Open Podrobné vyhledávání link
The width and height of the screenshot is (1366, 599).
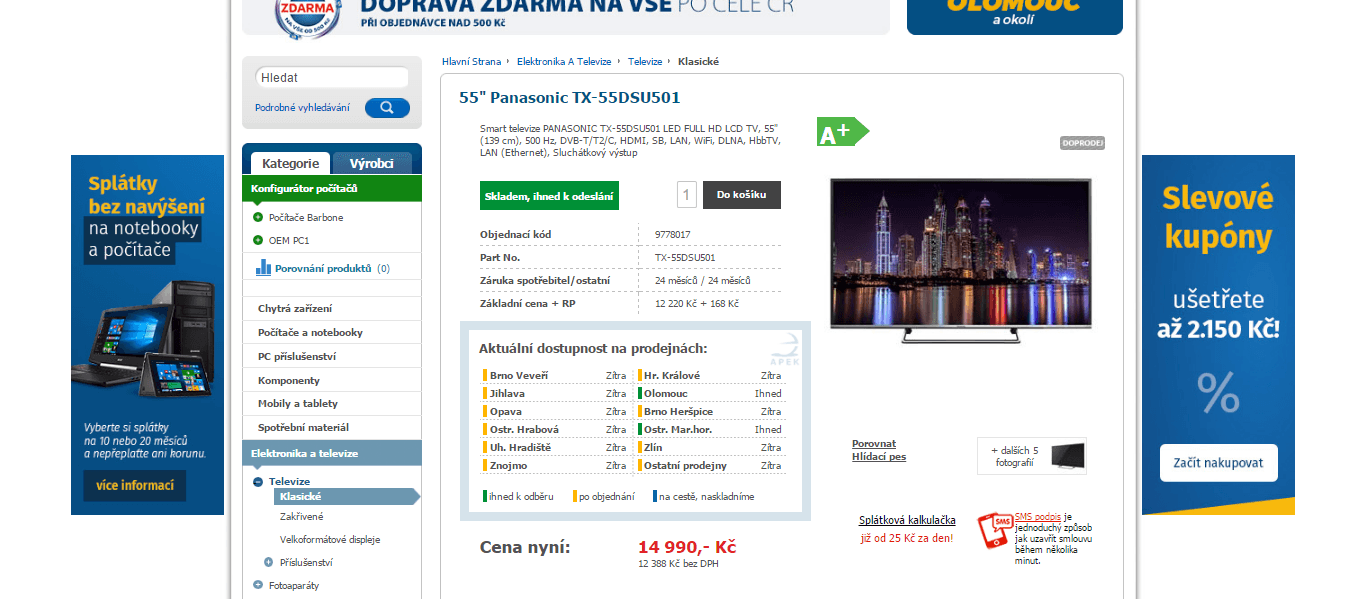click(x=302, y=108)
